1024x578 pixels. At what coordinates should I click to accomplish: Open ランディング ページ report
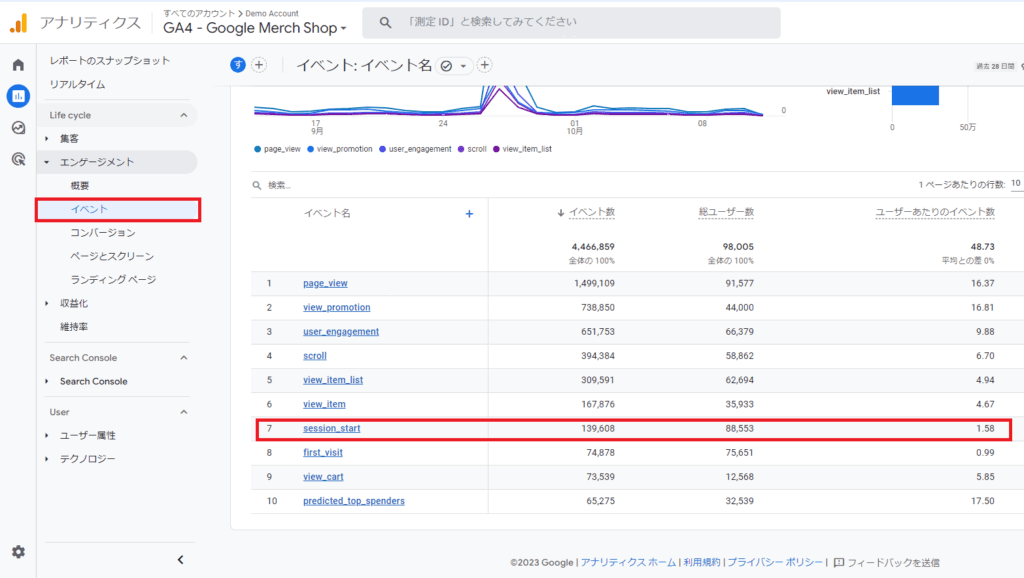[x=113, y=280]
